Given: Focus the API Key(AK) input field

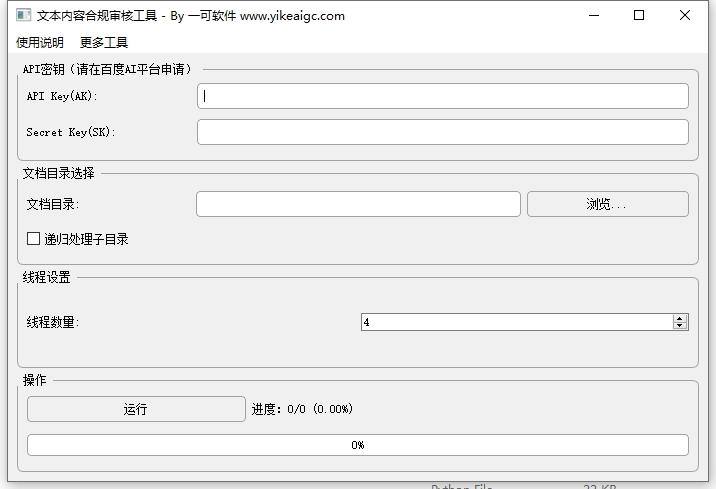Looking at the screenshot, I should [442, 96].
